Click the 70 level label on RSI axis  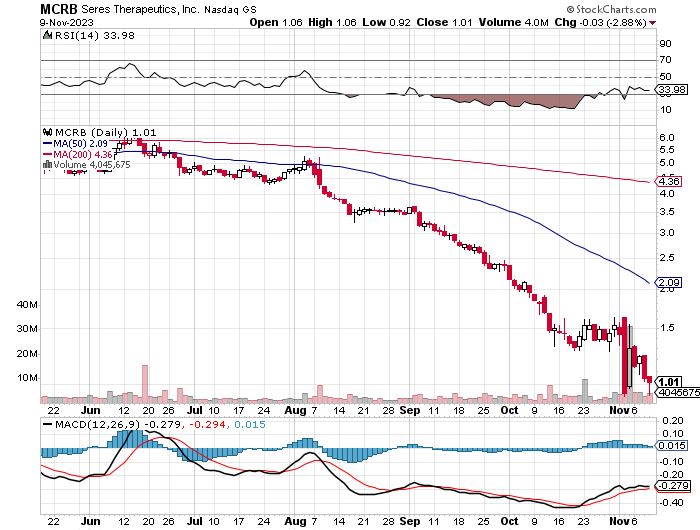(x=665, y=59)
